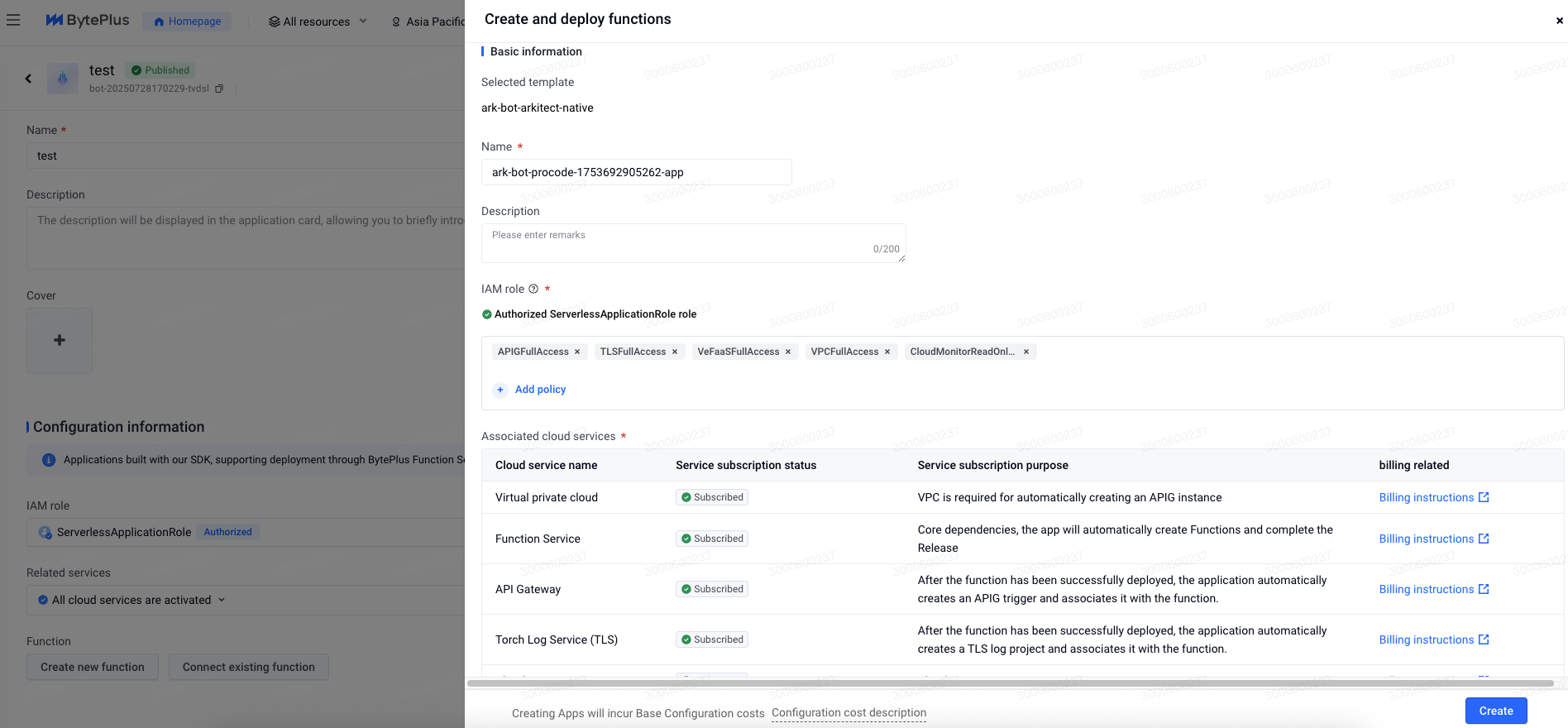
Task: Close the Create and deploy functions panel
Action: point(1559,21)
